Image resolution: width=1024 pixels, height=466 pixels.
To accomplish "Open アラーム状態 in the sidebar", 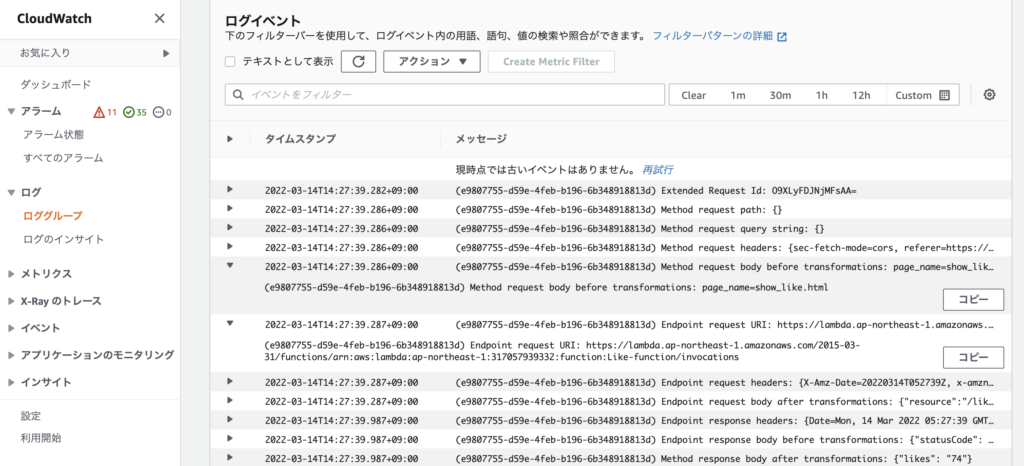I will 53,134.
